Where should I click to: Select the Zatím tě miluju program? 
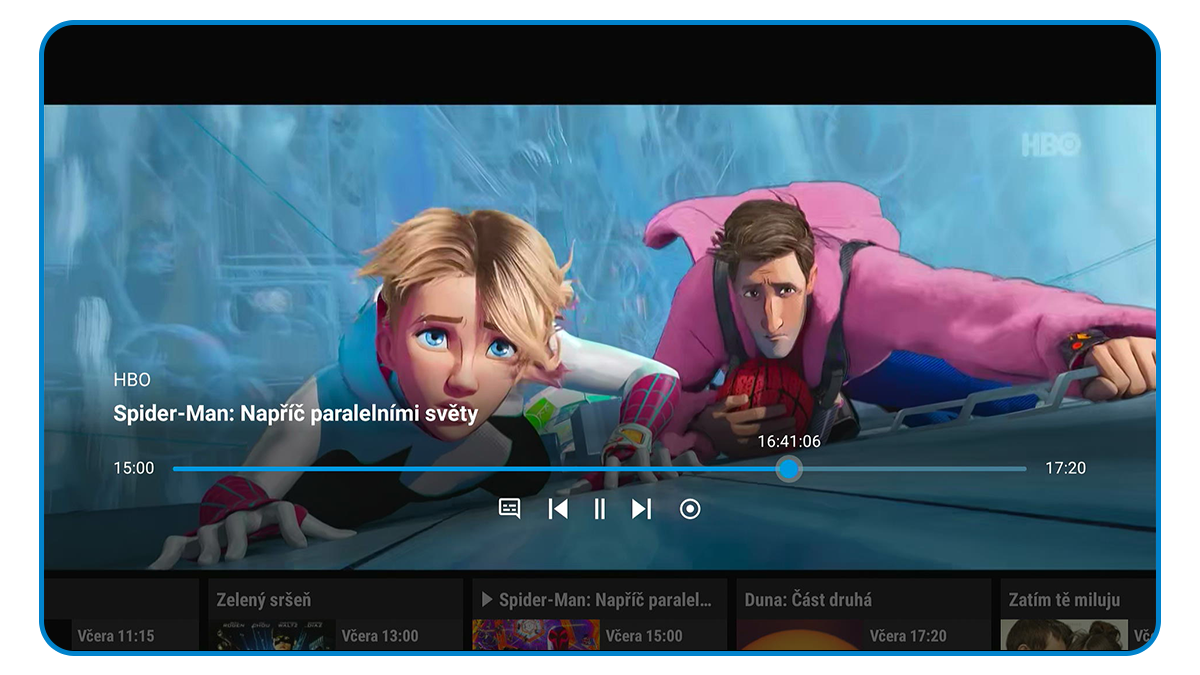tap(1078, 613)
